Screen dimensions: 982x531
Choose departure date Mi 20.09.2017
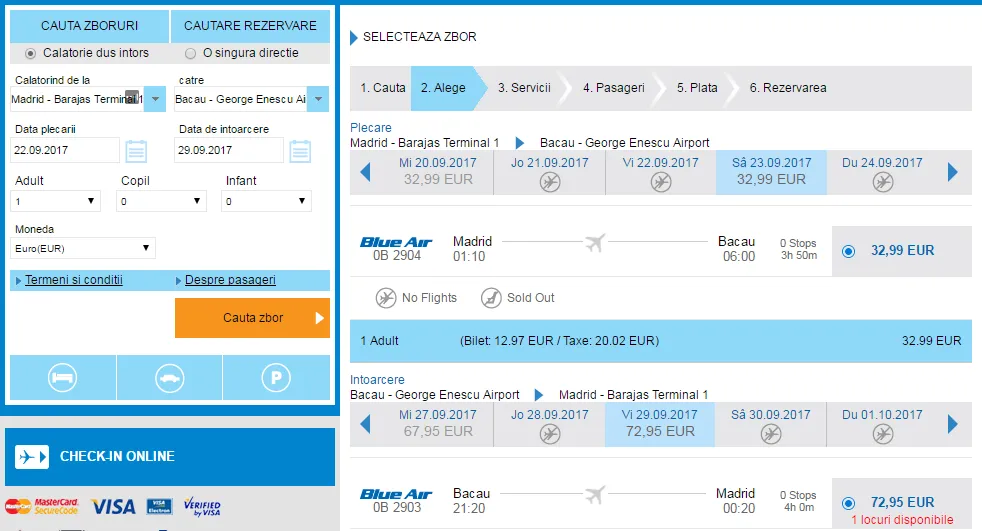438,172
